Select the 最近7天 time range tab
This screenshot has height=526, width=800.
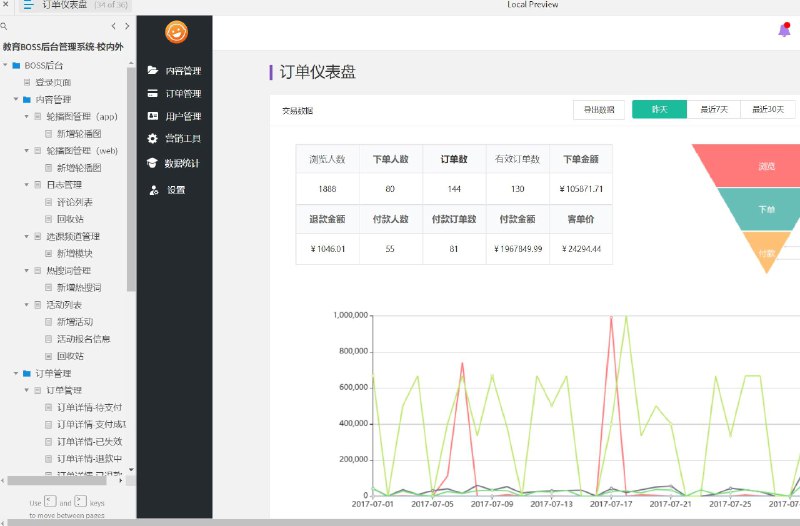click(714, 110)
